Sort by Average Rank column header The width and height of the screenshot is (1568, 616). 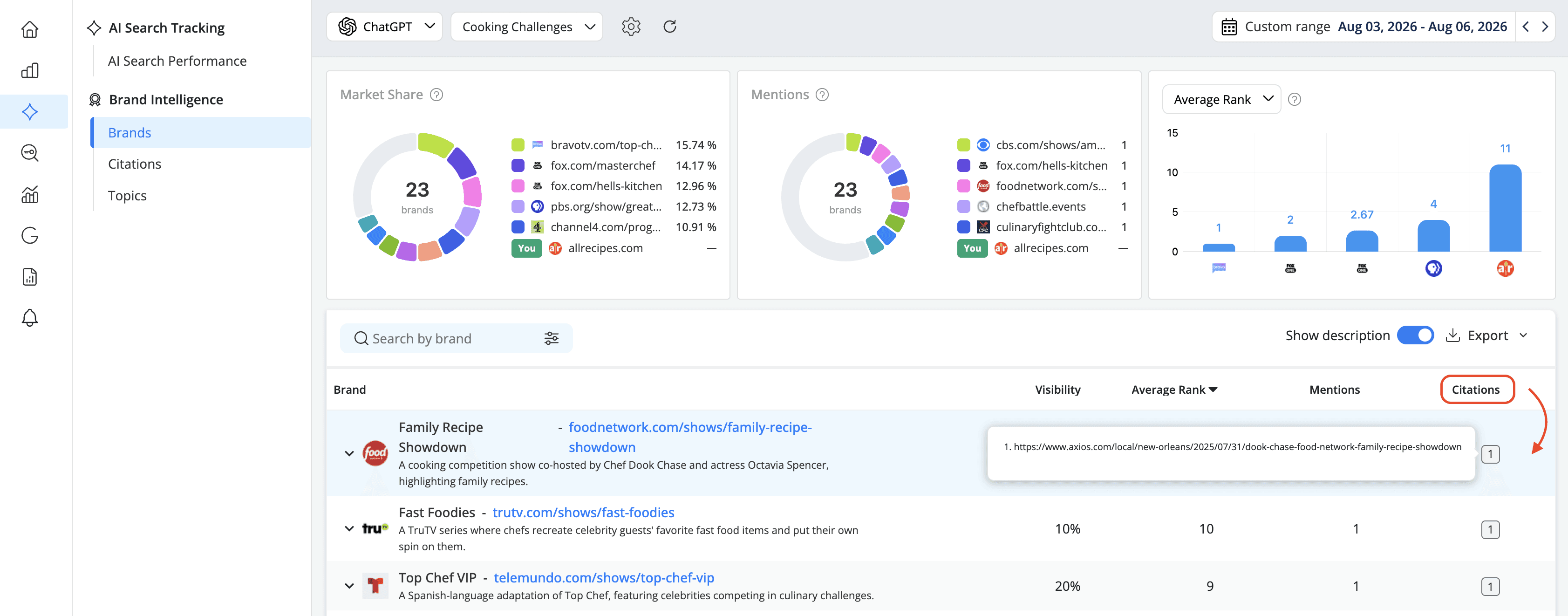click(1174, 390)
